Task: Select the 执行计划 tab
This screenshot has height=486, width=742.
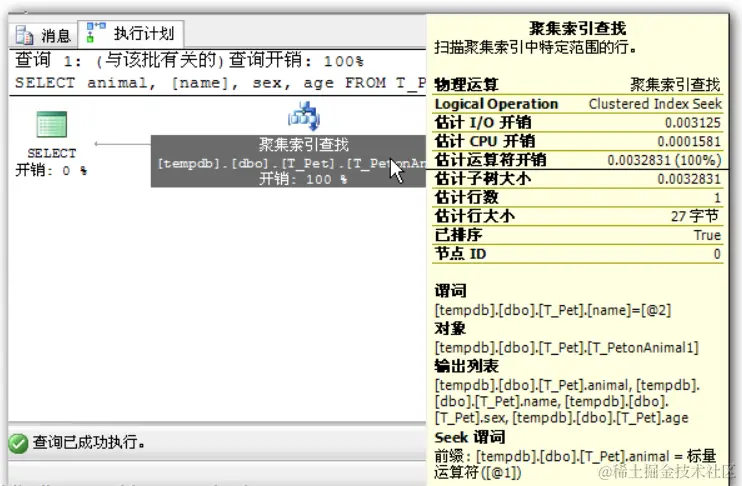Action: point(131,34)
